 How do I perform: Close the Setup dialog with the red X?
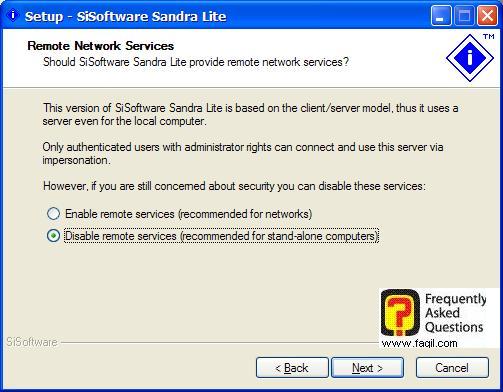click(x=487, y=16)
